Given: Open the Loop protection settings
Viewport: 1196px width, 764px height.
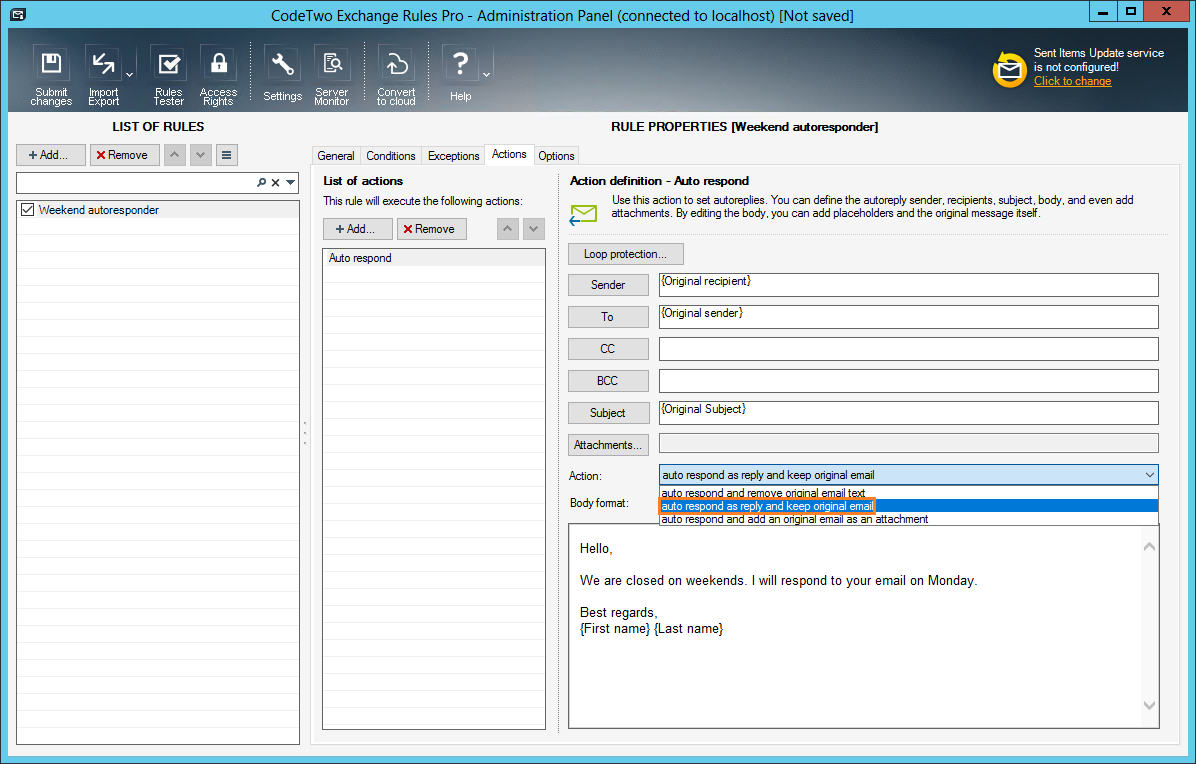Looking at the screenshot, I should coord(625,254).
